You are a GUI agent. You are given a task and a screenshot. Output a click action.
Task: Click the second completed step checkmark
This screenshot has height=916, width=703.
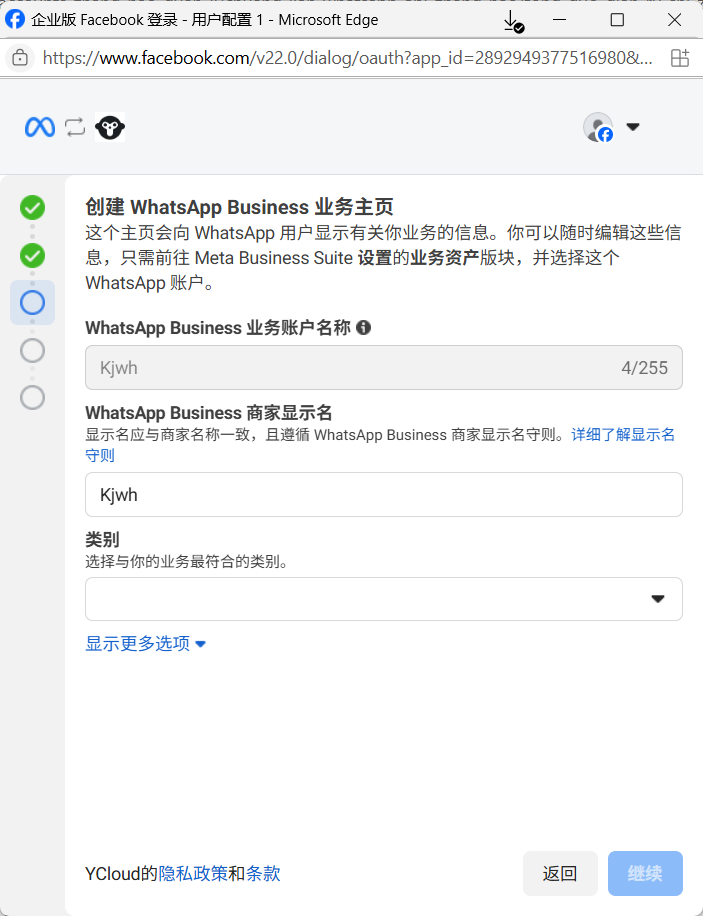click(x=32, y=255)
